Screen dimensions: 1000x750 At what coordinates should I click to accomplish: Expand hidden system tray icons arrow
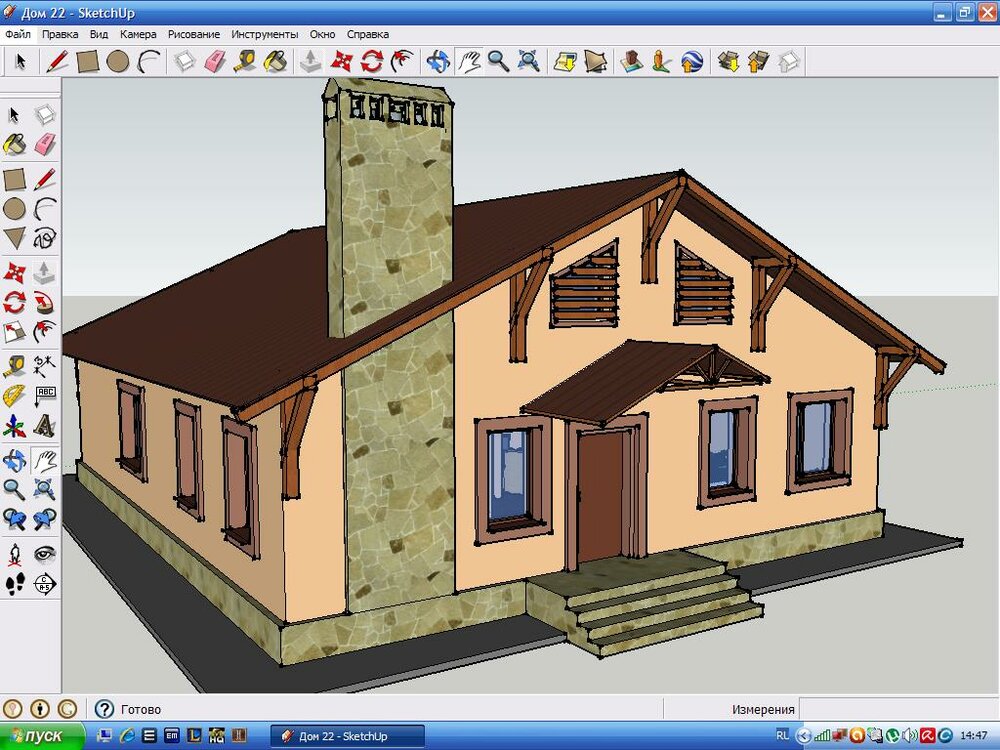(806, 735)
